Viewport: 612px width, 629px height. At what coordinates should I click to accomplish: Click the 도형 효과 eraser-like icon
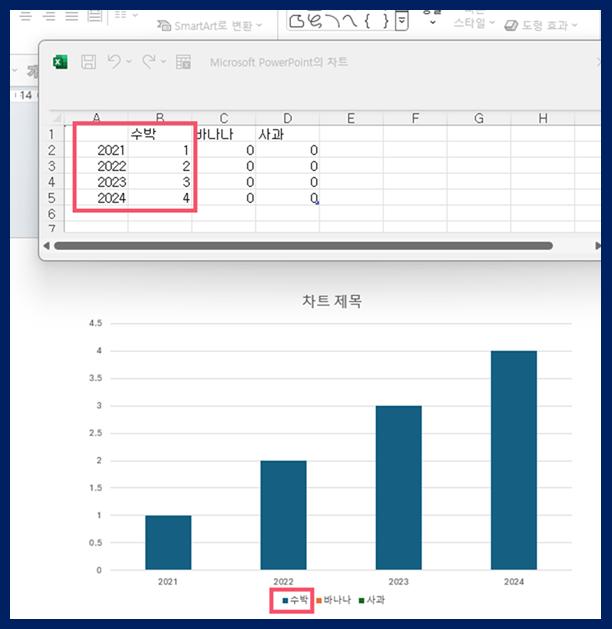coord(511,26)
